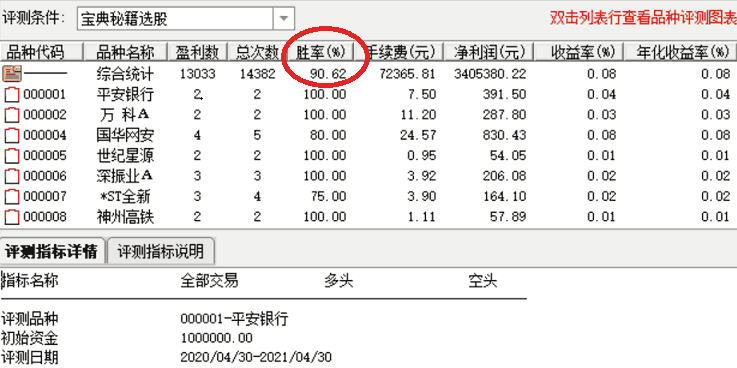Click the document icon for 000006
The height and width of the screenshot is (368, 737).
tap(12, 176)
